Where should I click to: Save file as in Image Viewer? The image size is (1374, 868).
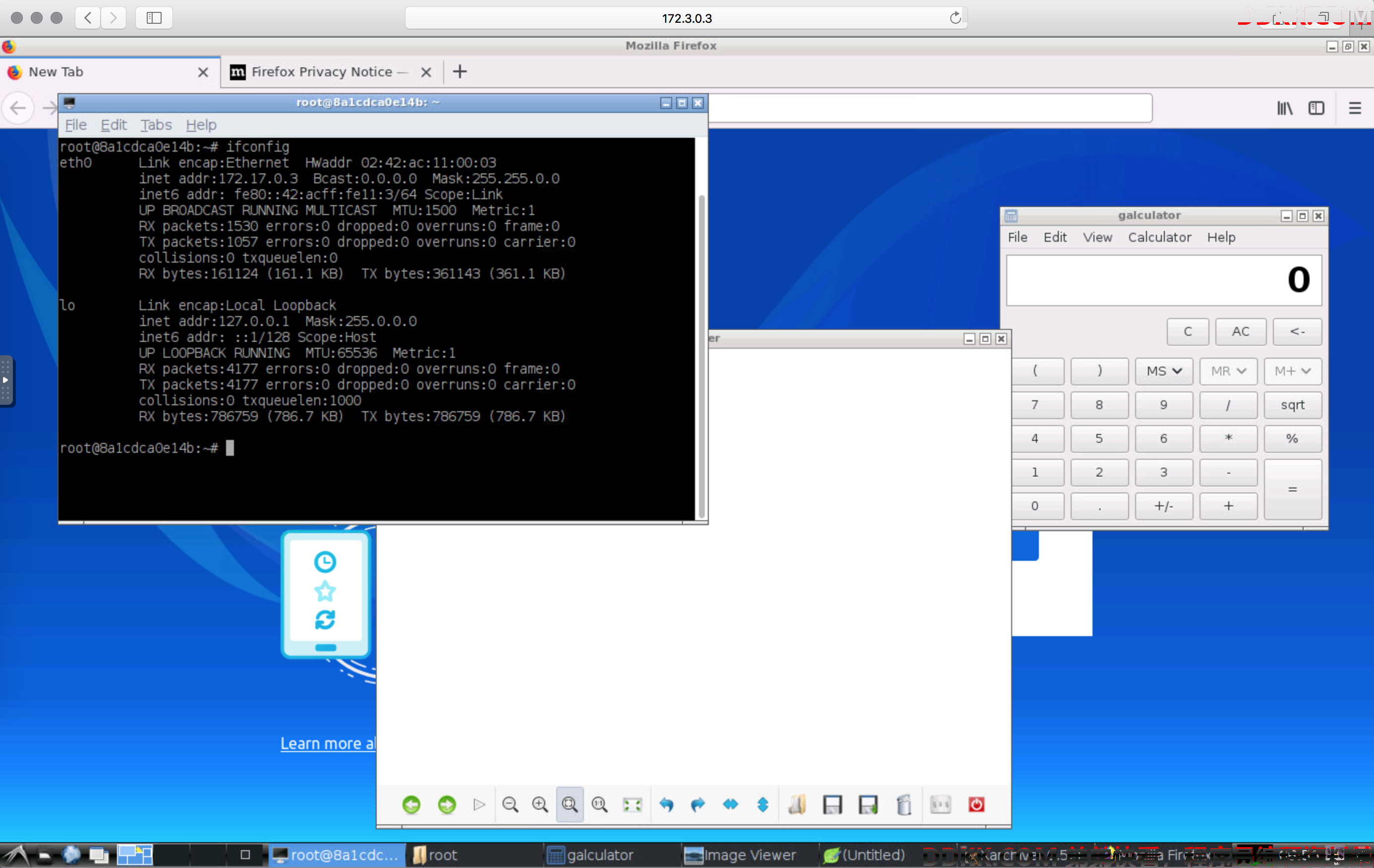(868, 804)
